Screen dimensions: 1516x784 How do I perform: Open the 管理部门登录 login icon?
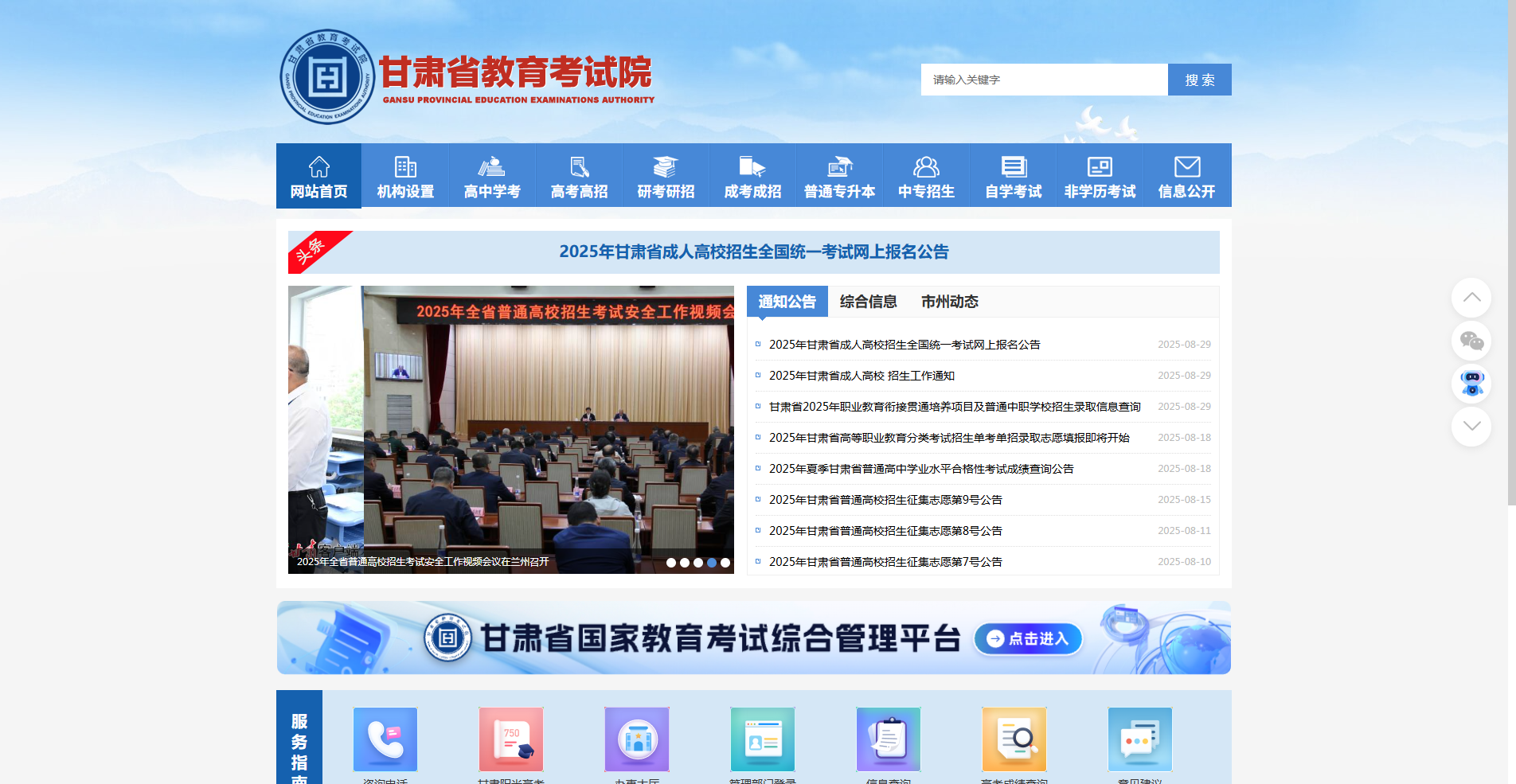[762, 739]
